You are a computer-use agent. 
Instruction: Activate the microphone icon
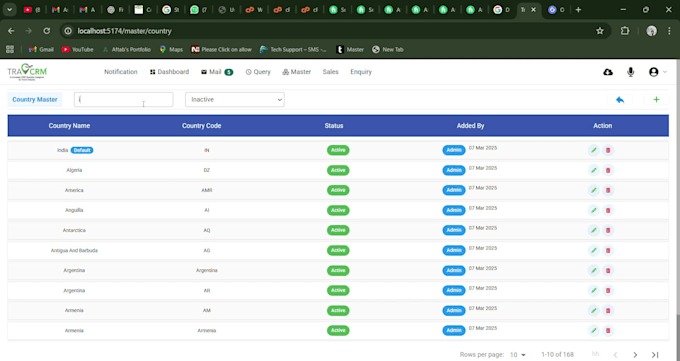point(631,72)
